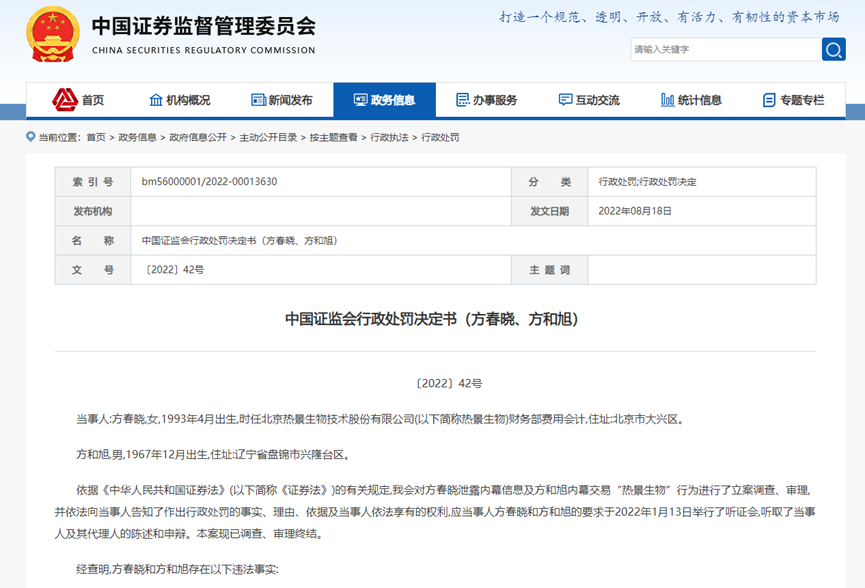Click the 名称 value in the info table

(239, 240)
